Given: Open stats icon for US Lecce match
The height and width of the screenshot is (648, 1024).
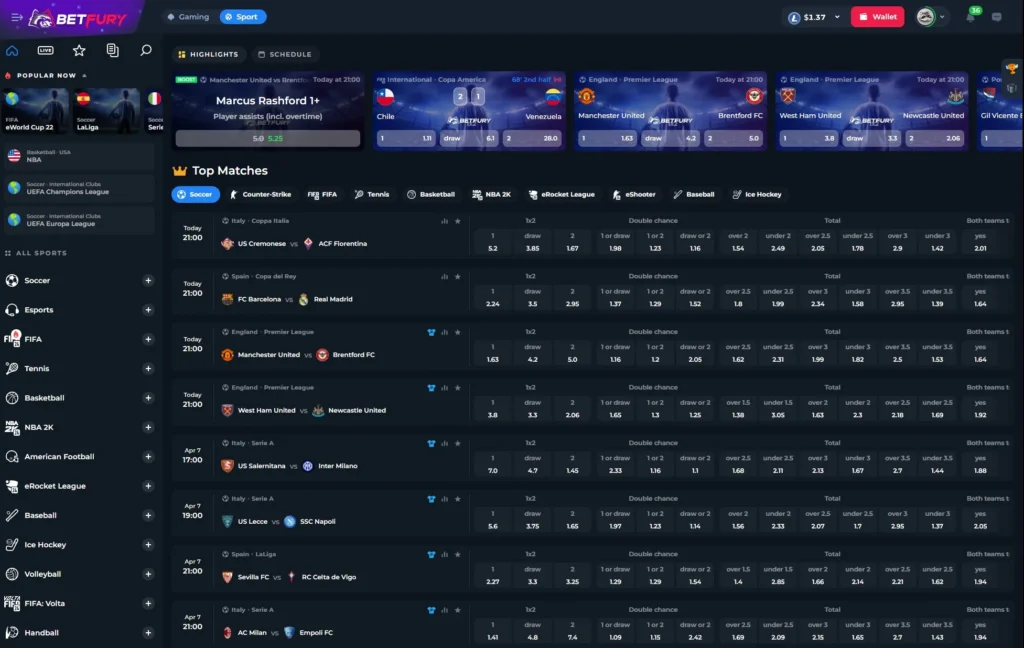Looking at the screenshot, I should coord(445,498).
